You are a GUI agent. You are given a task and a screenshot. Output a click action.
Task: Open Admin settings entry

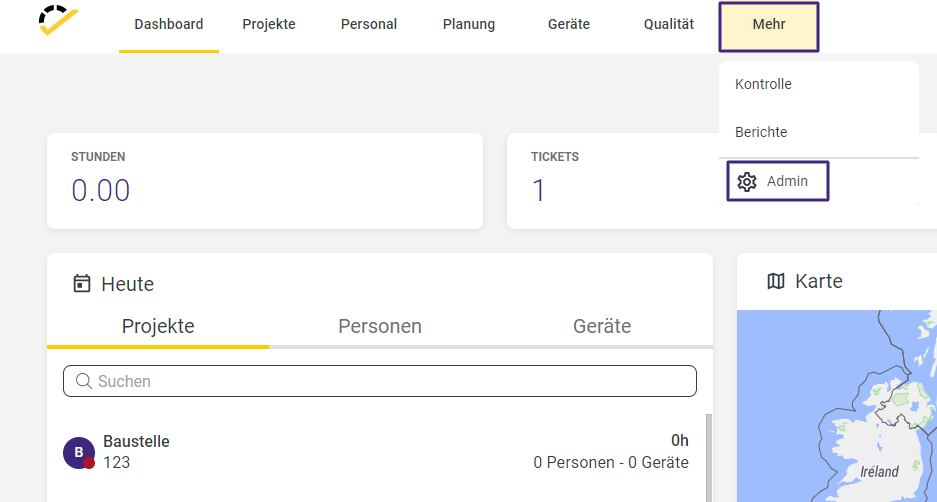(777, 181)
